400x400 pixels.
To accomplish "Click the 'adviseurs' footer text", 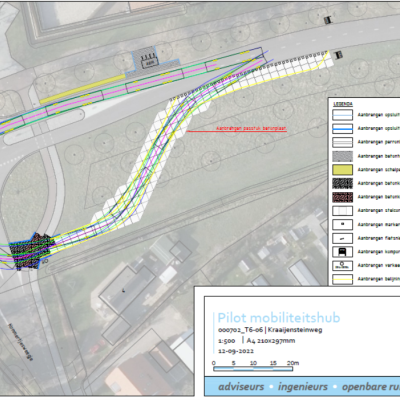I will coord(241,387).
